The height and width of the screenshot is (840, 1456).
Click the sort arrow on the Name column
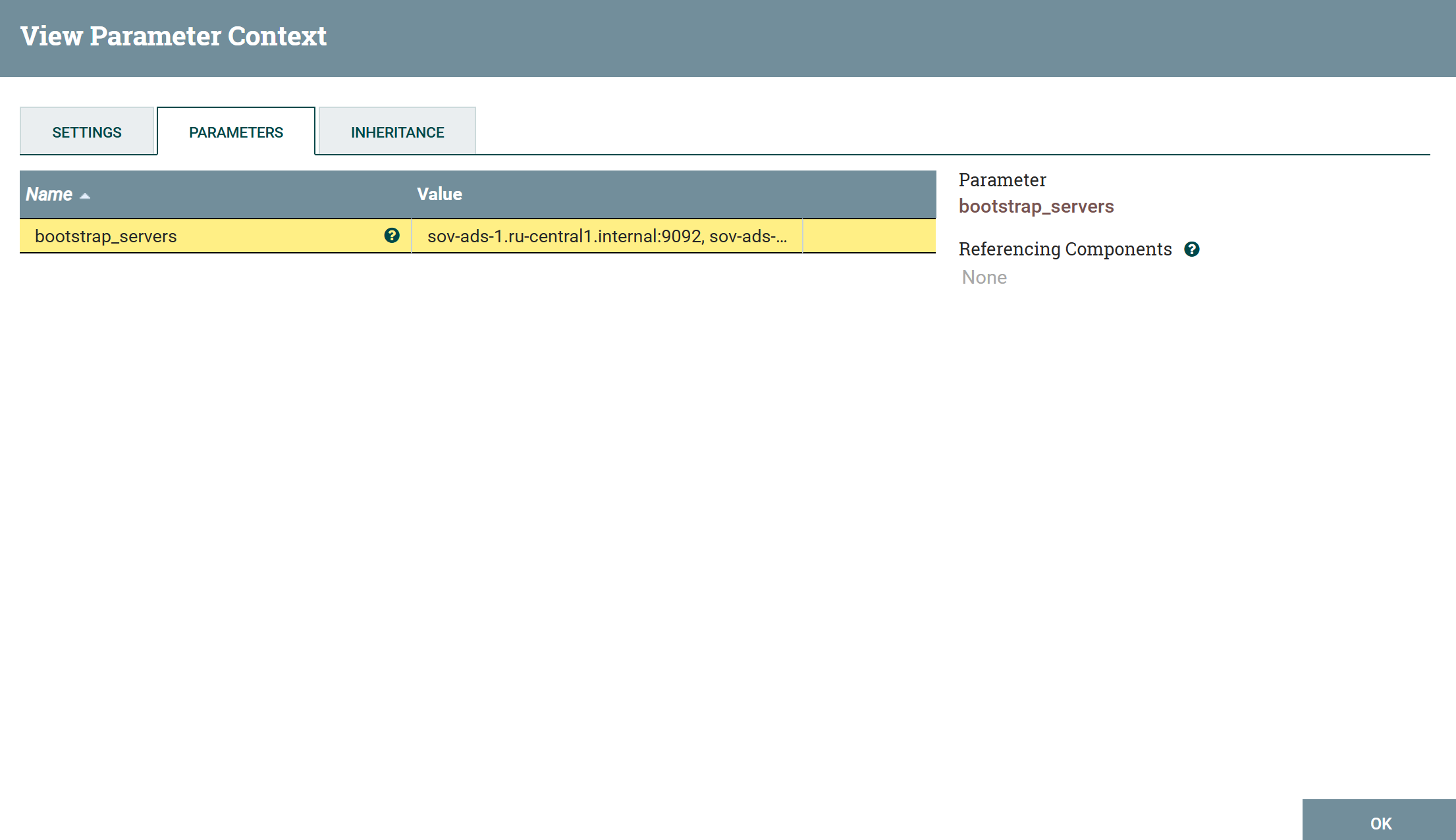coord(84,195)
